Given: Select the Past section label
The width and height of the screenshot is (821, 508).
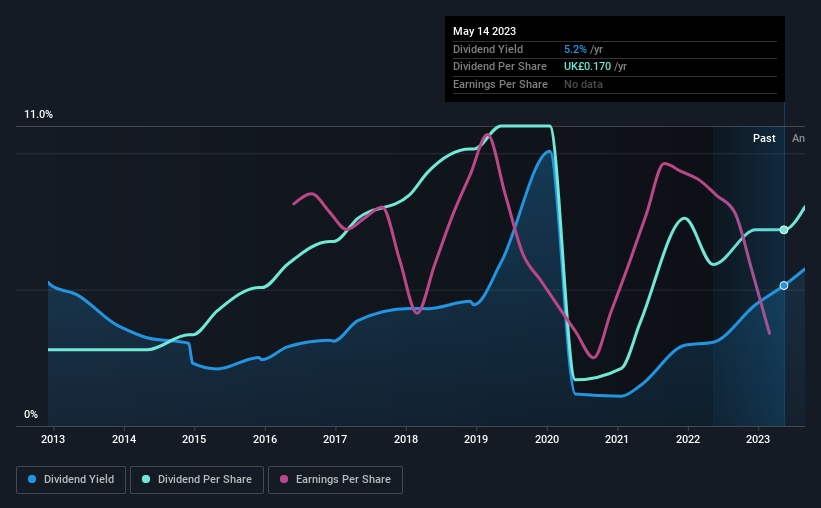Looking at the screenshot, I should tap(764, 138).
